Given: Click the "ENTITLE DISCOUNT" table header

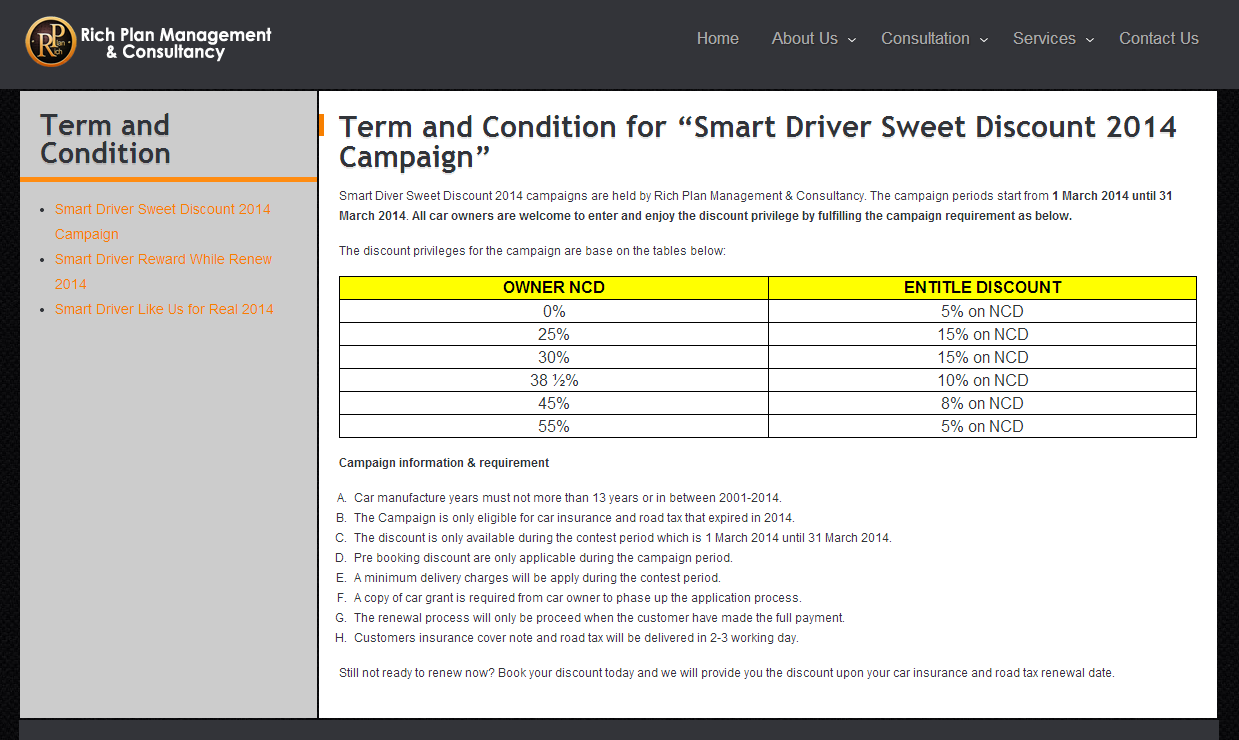Looking at the screenshot, I should 983,288.
